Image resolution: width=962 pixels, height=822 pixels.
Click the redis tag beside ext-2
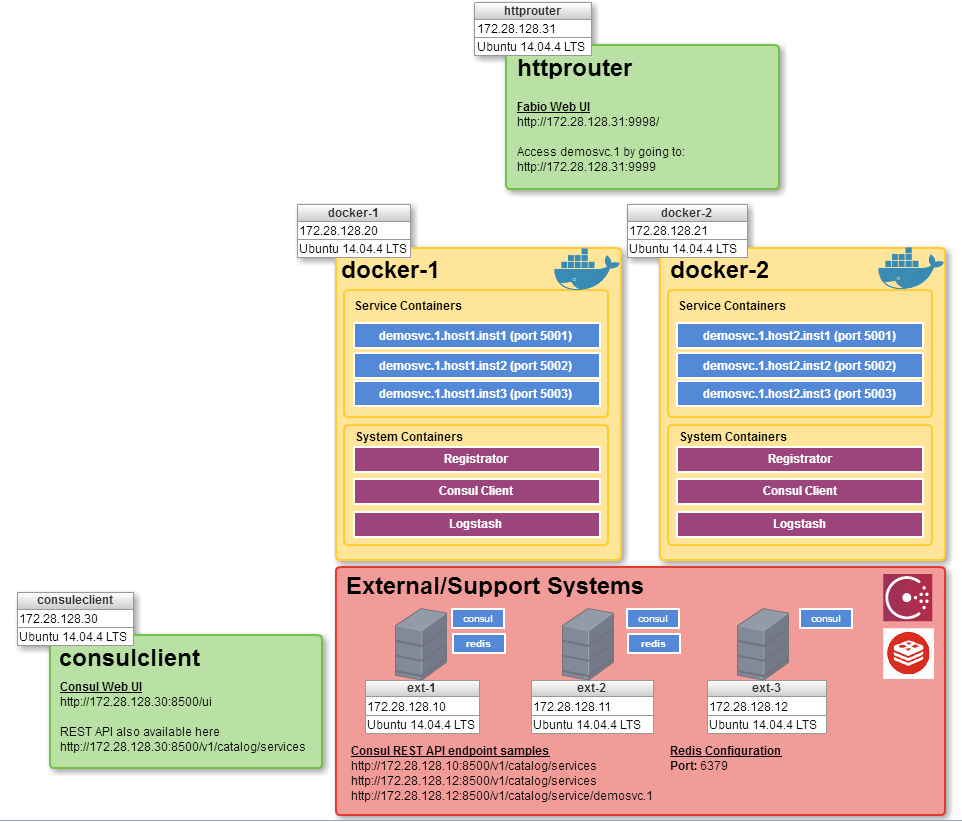[653, 644]
